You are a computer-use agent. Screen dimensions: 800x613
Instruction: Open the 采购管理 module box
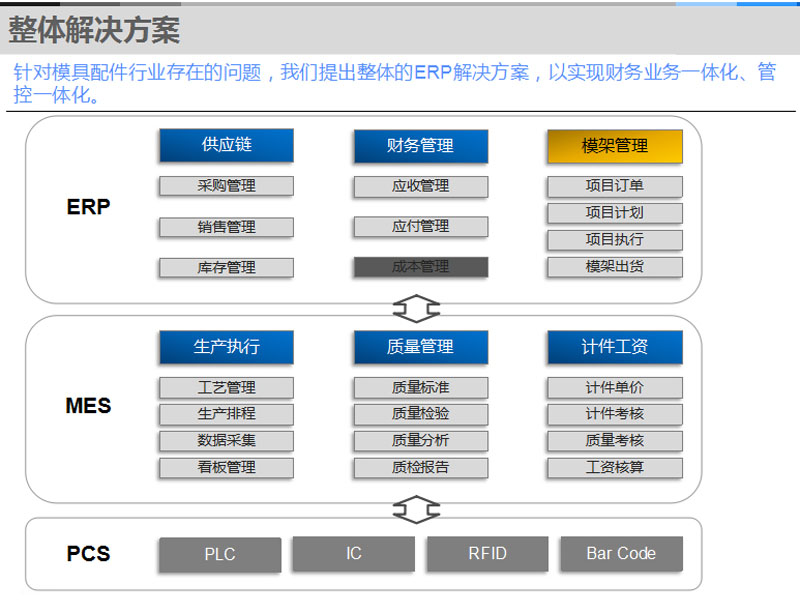point(226,186)
